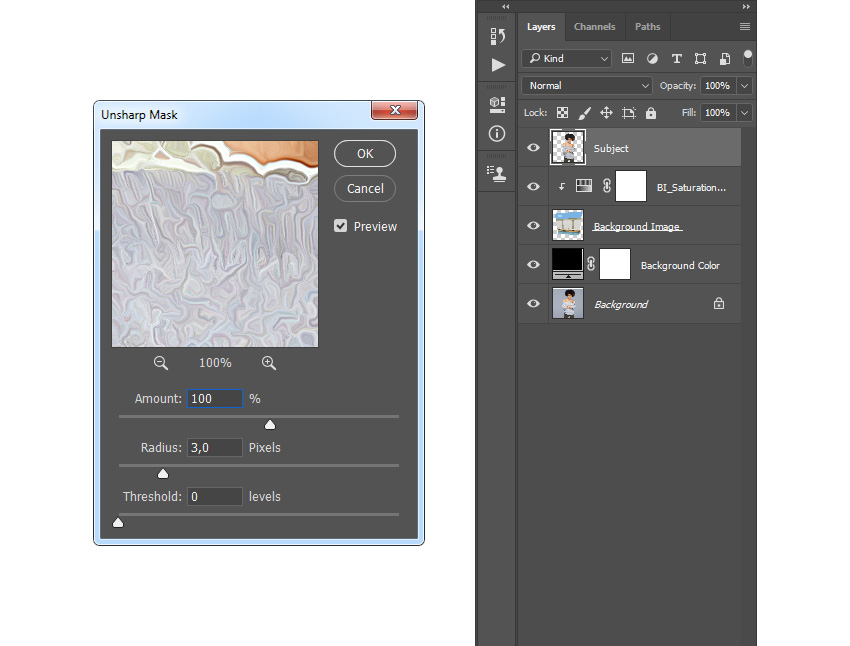This screenshot has height=646, width=850.
Task: Toggle the Preview checkbox
Action: click(341, 226)
